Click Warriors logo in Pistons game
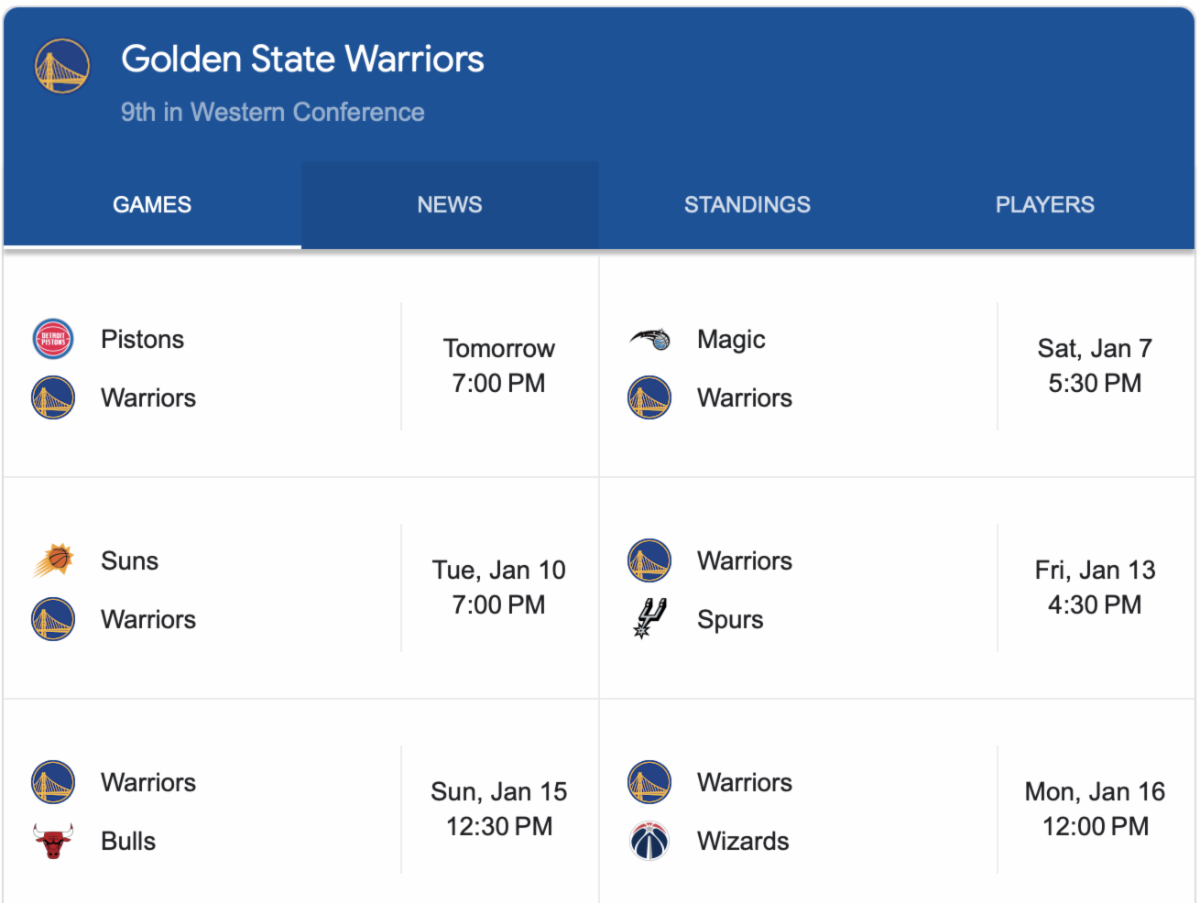The height and width of the screenshot is (903, 1200). click(x=53, y=397)
